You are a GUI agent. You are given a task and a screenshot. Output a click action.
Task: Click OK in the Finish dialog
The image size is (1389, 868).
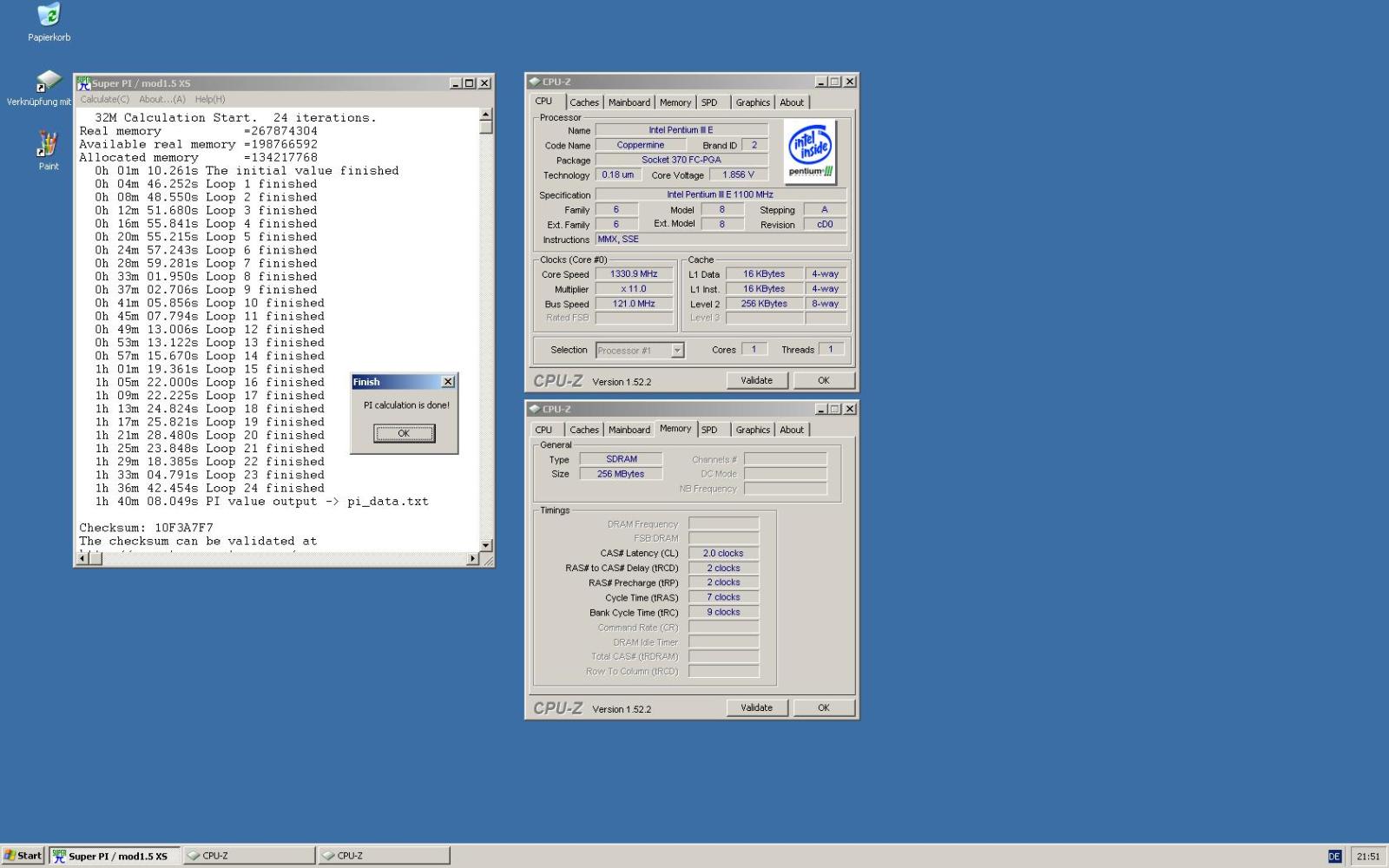[404, 433]
